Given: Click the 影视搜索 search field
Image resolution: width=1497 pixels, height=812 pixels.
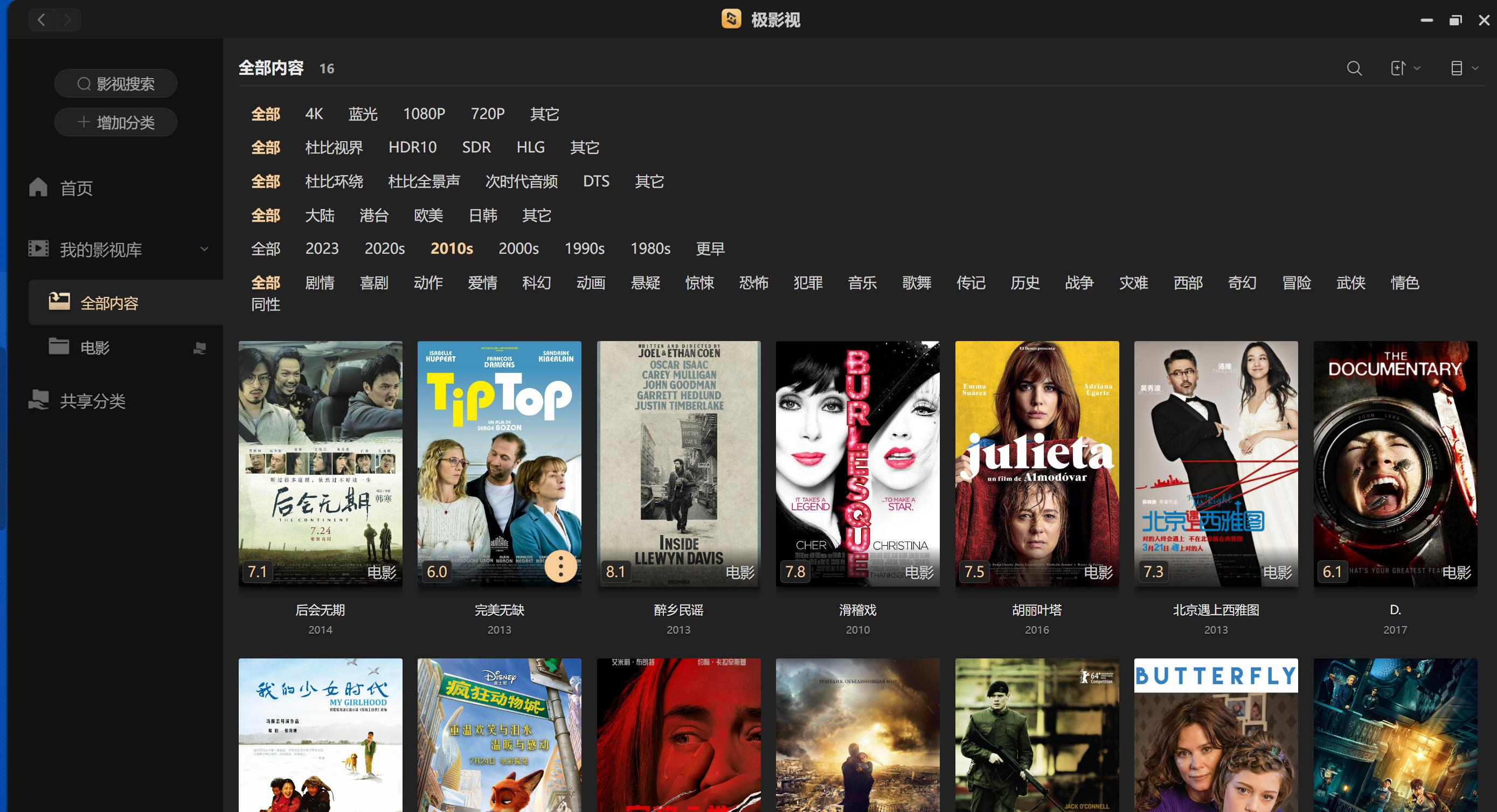Looking at the screenshot, I should 116,84.
